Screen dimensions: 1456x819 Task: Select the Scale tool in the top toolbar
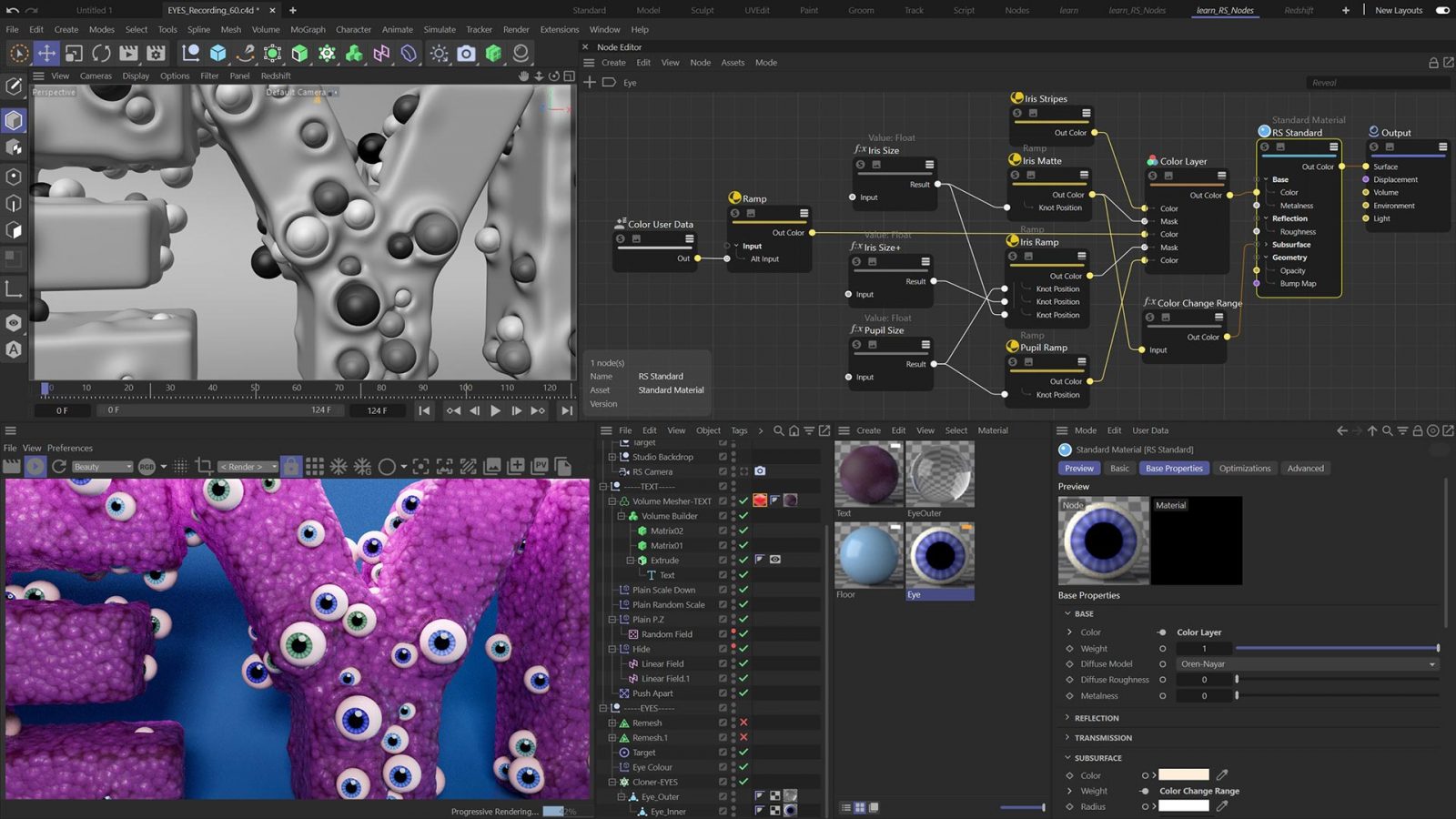74,55
